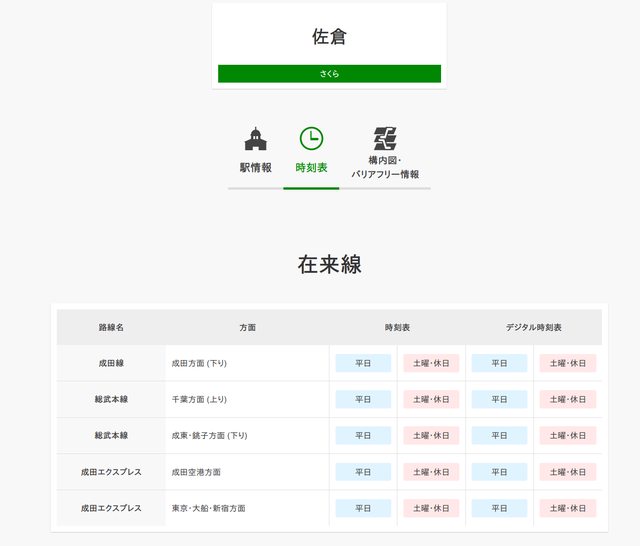Open the 駅情報 tab
Screen dimensions: 640x546
(255, 167)
